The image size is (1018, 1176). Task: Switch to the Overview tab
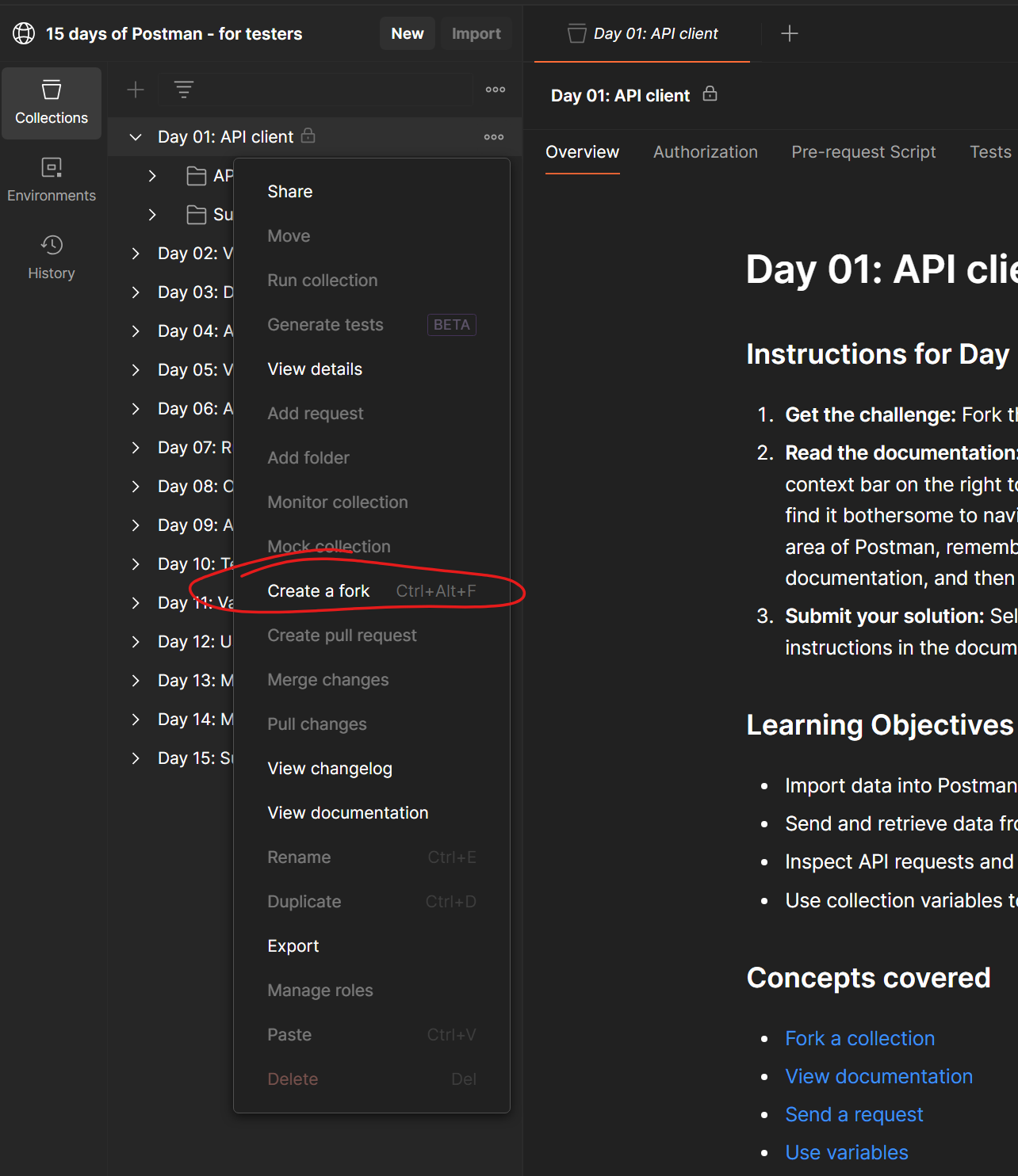(583, 152)
